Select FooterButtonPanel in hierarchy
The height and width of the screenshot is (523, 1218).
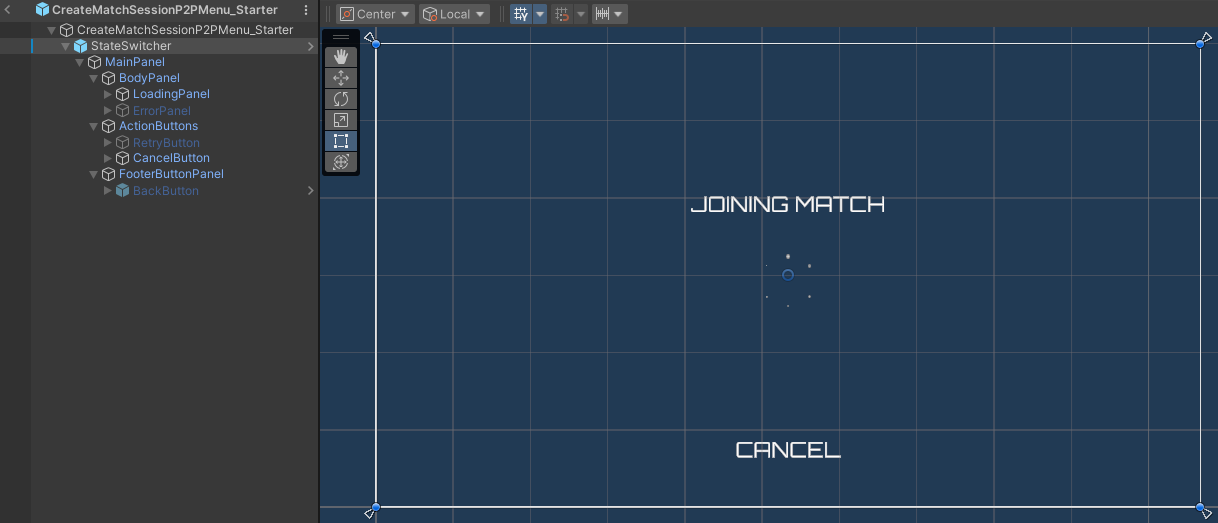171,174
